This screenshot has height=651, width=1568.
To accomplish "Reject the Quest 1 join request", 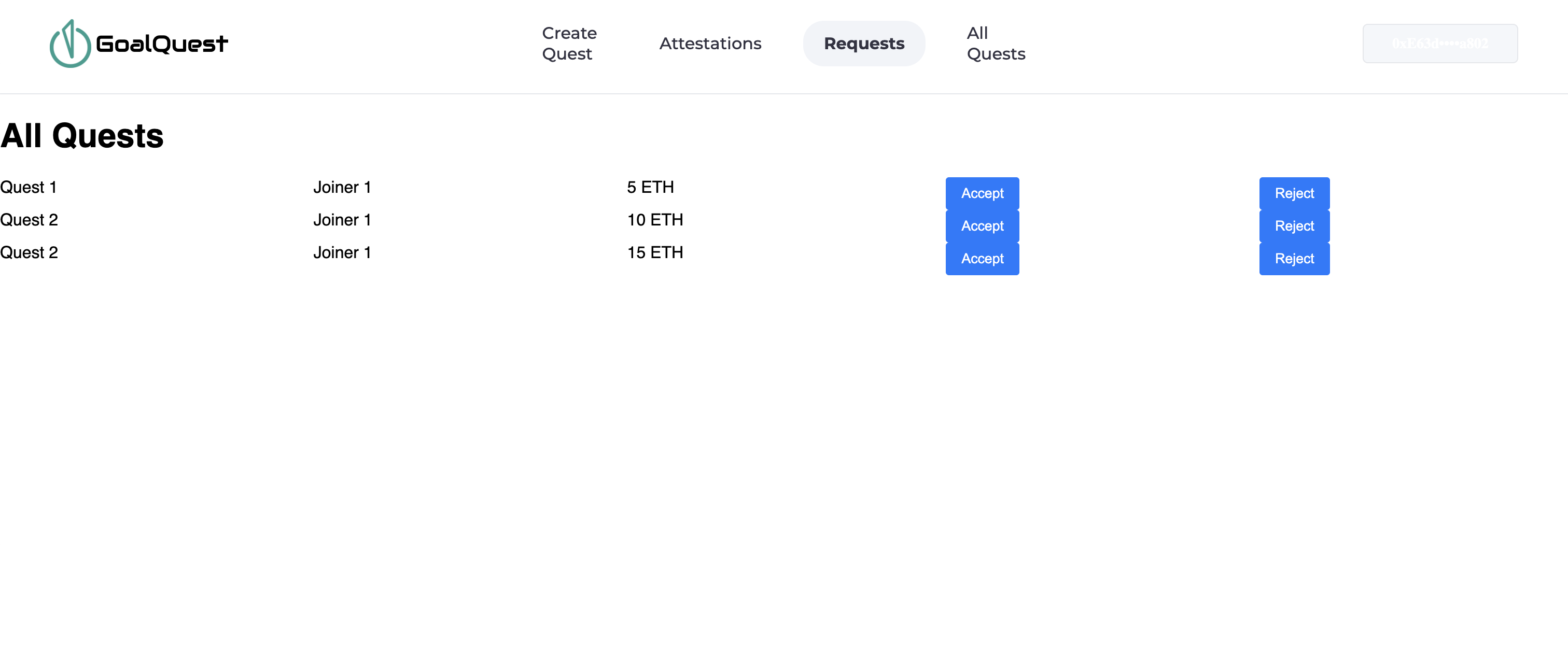I will coord(1294,193).
